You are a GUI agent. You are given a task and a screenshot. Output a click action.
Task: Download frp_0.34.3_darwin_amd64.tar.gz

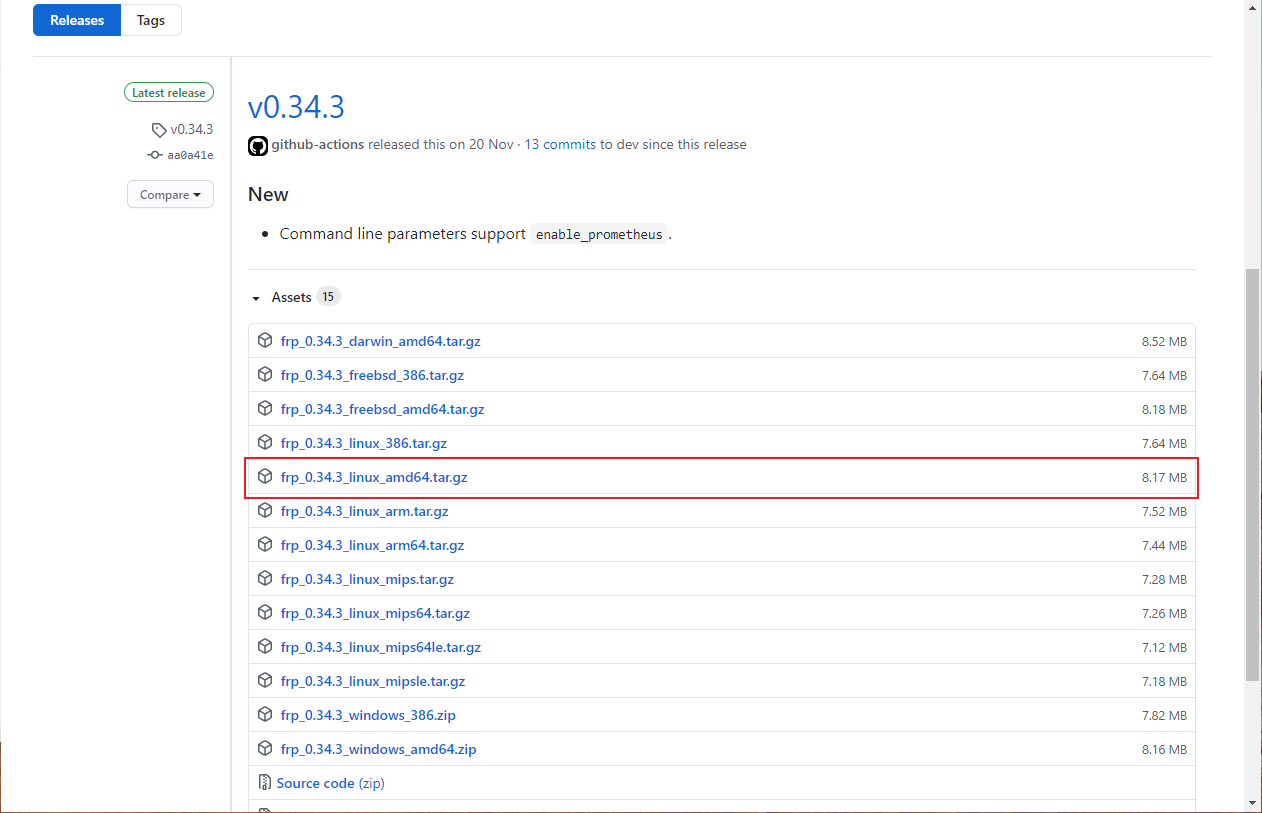click(380, 341)
